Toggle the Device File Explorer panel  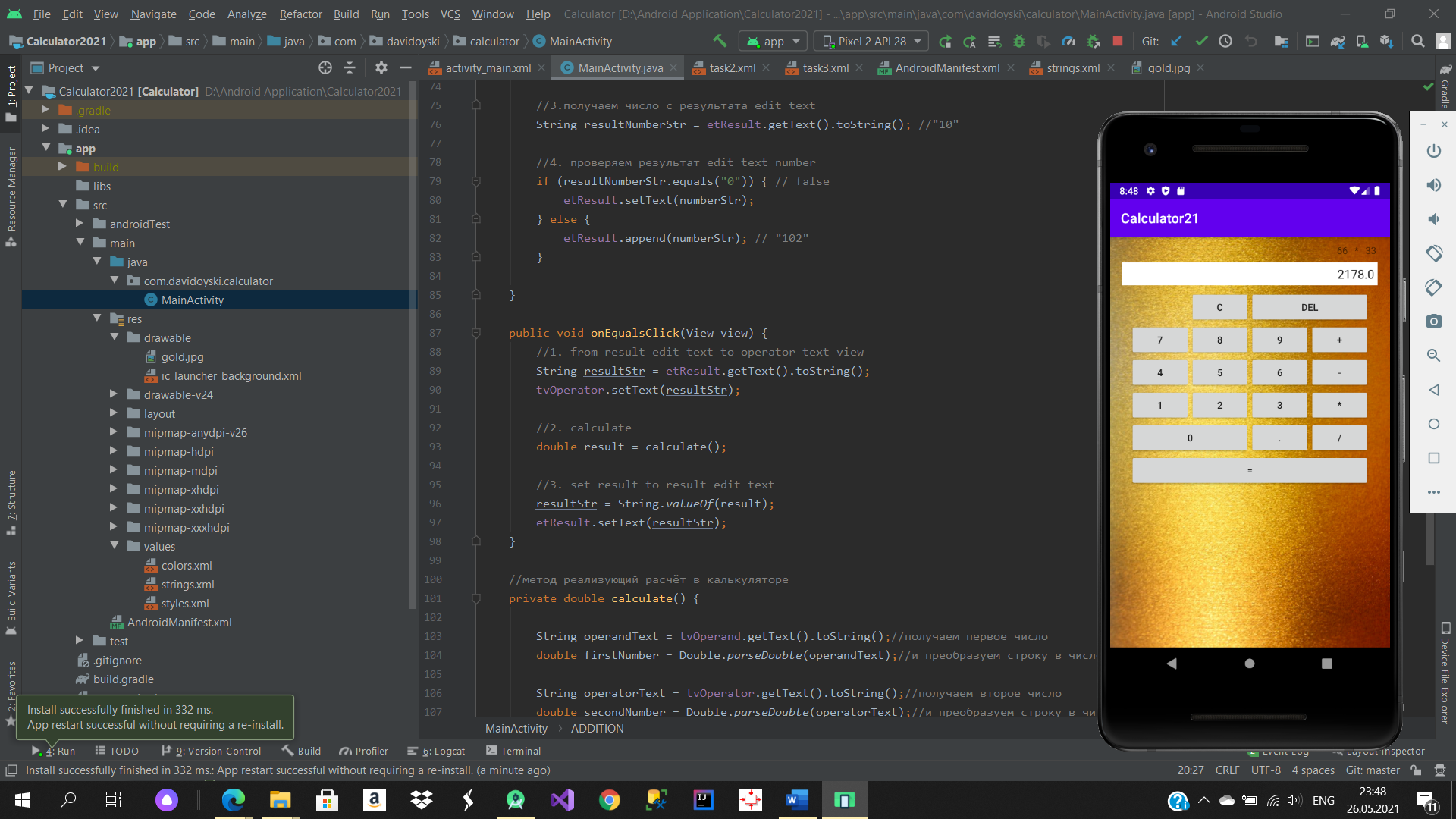1445,673
